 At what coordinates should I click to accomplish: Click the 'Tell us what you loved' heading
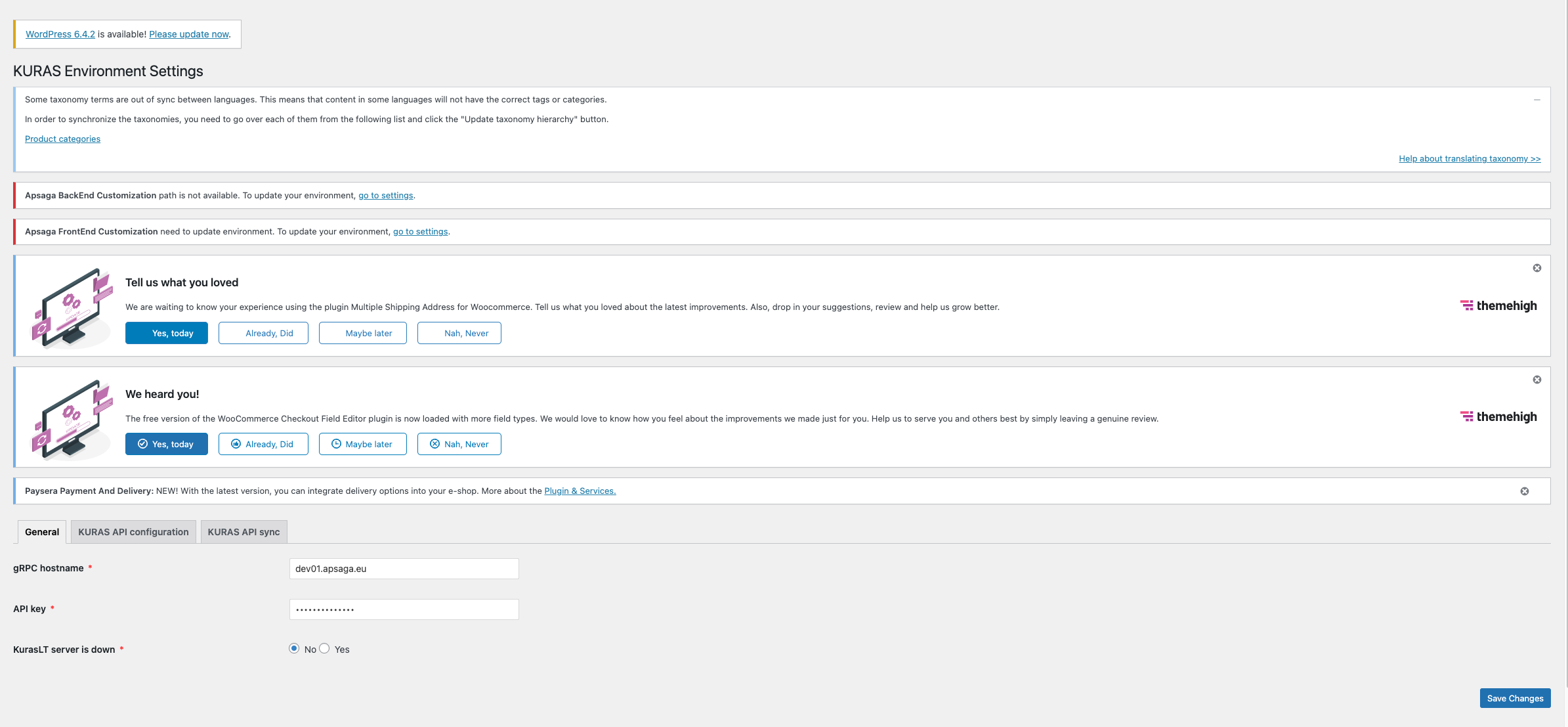tap(182, 282)
